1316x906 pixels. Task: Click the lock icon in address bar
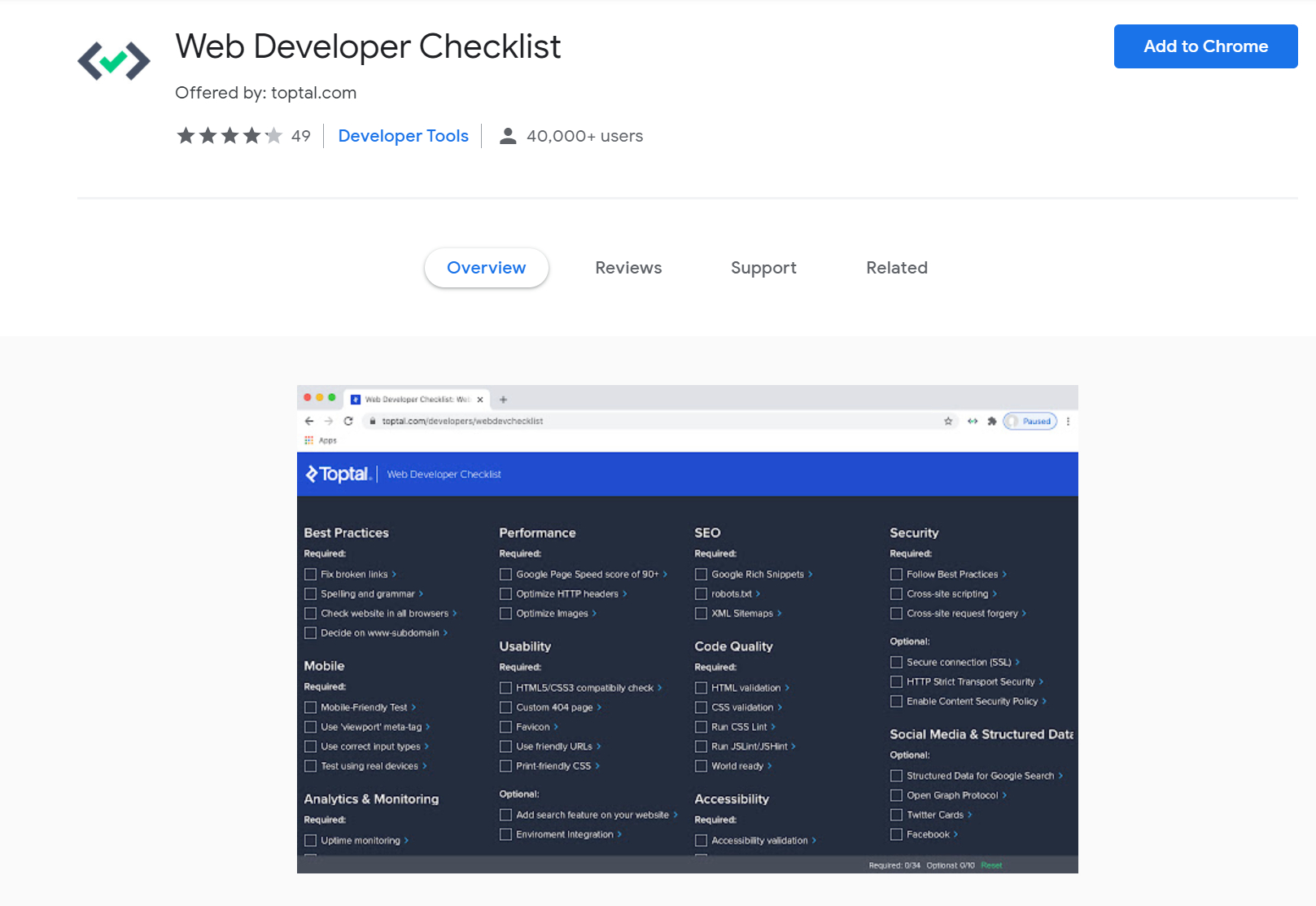point(372,421)
